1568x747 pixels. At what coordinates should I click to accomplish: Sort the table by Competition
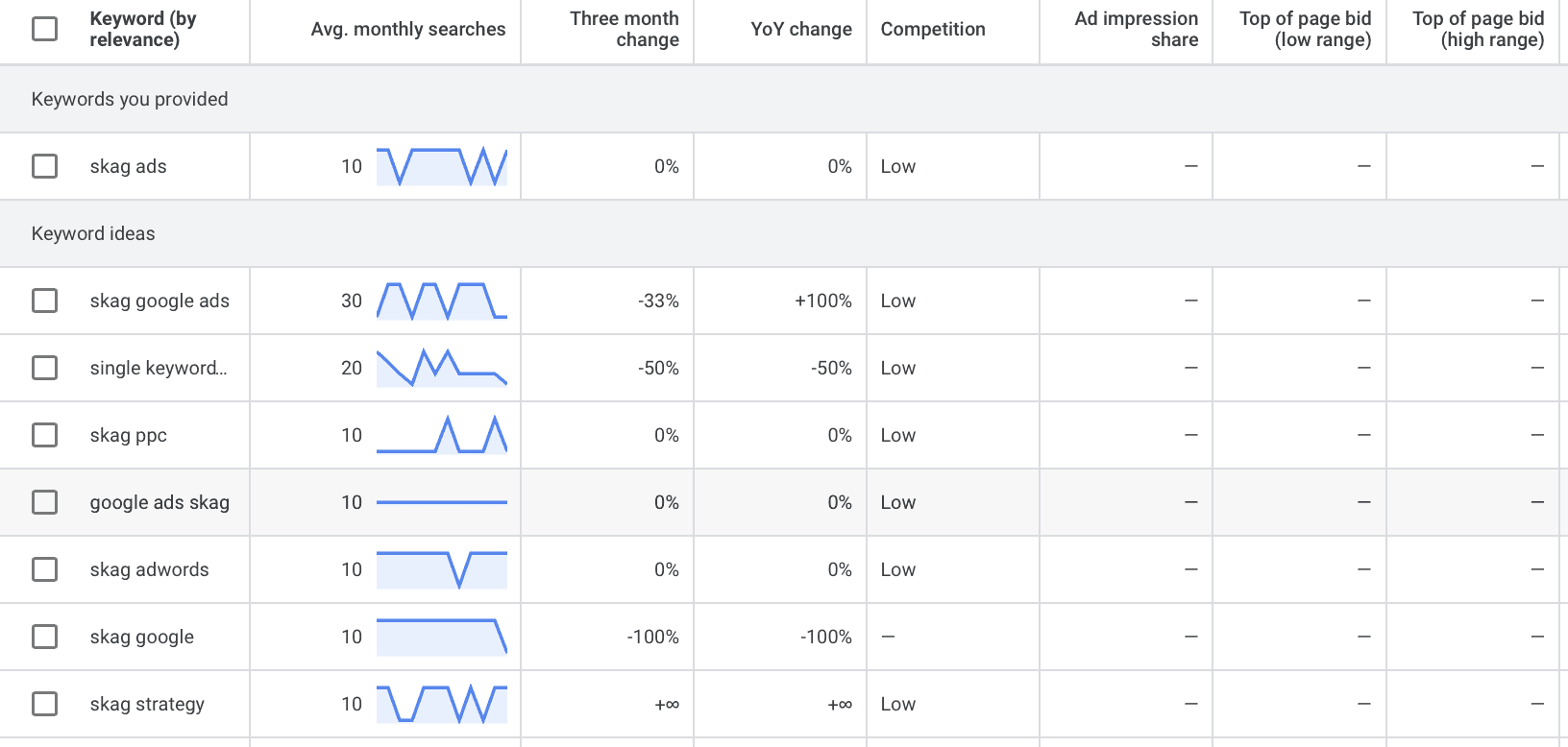click(933, 30)
